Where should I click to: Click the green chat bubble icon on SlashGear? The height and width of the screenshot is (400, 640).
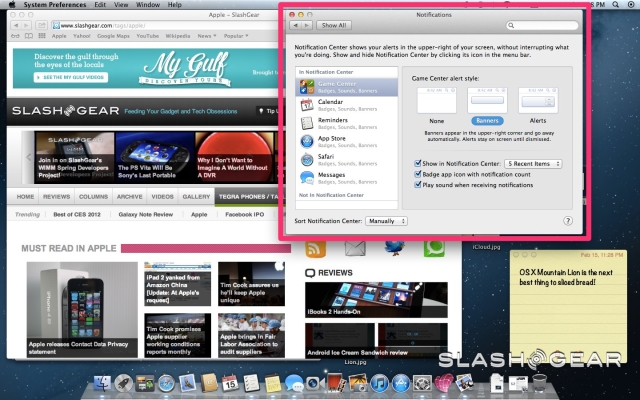(x=434, y=249)
